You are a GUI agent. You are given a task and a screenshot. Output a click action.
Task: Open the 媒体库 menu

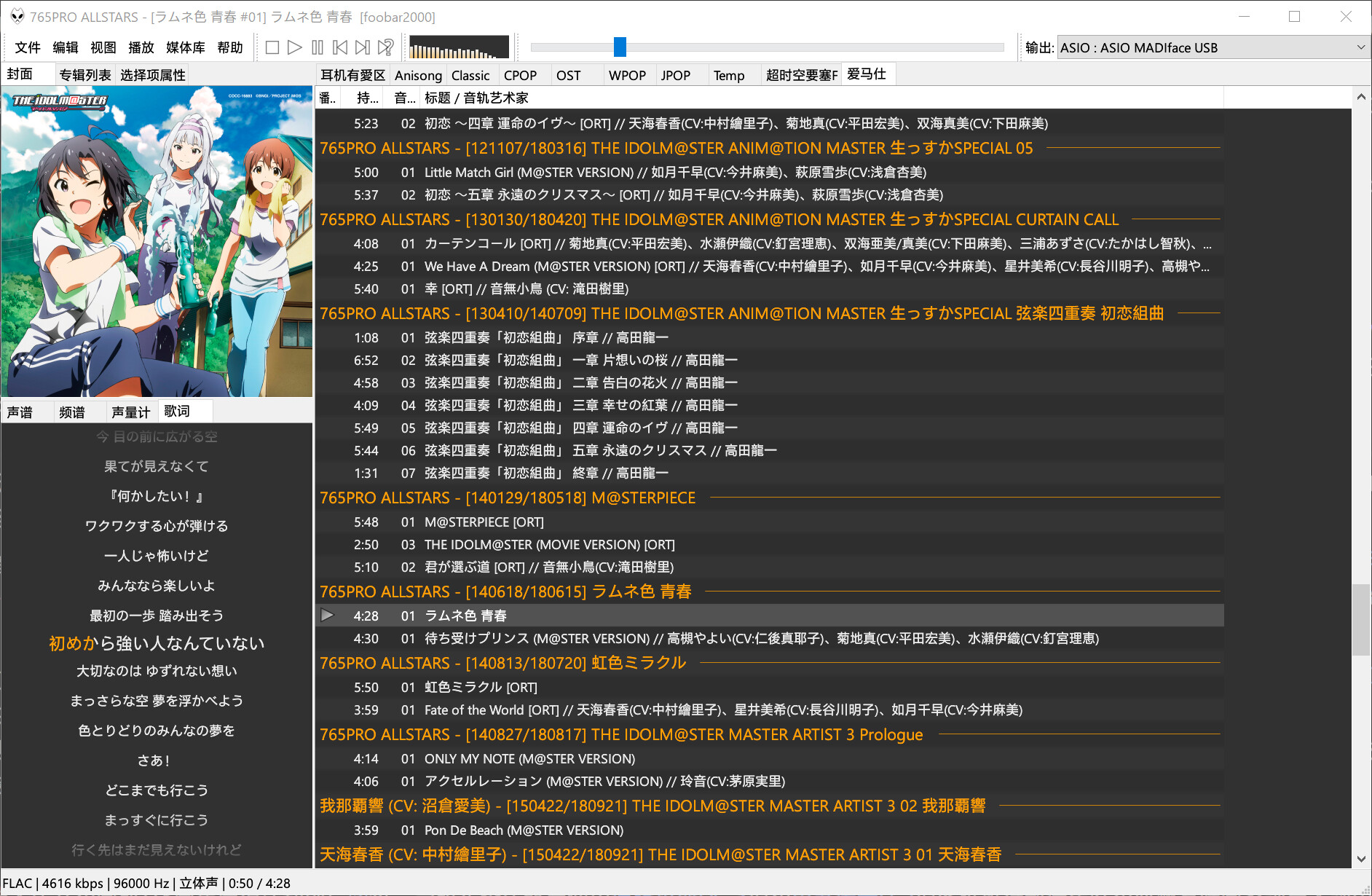(x=186, y=47)
